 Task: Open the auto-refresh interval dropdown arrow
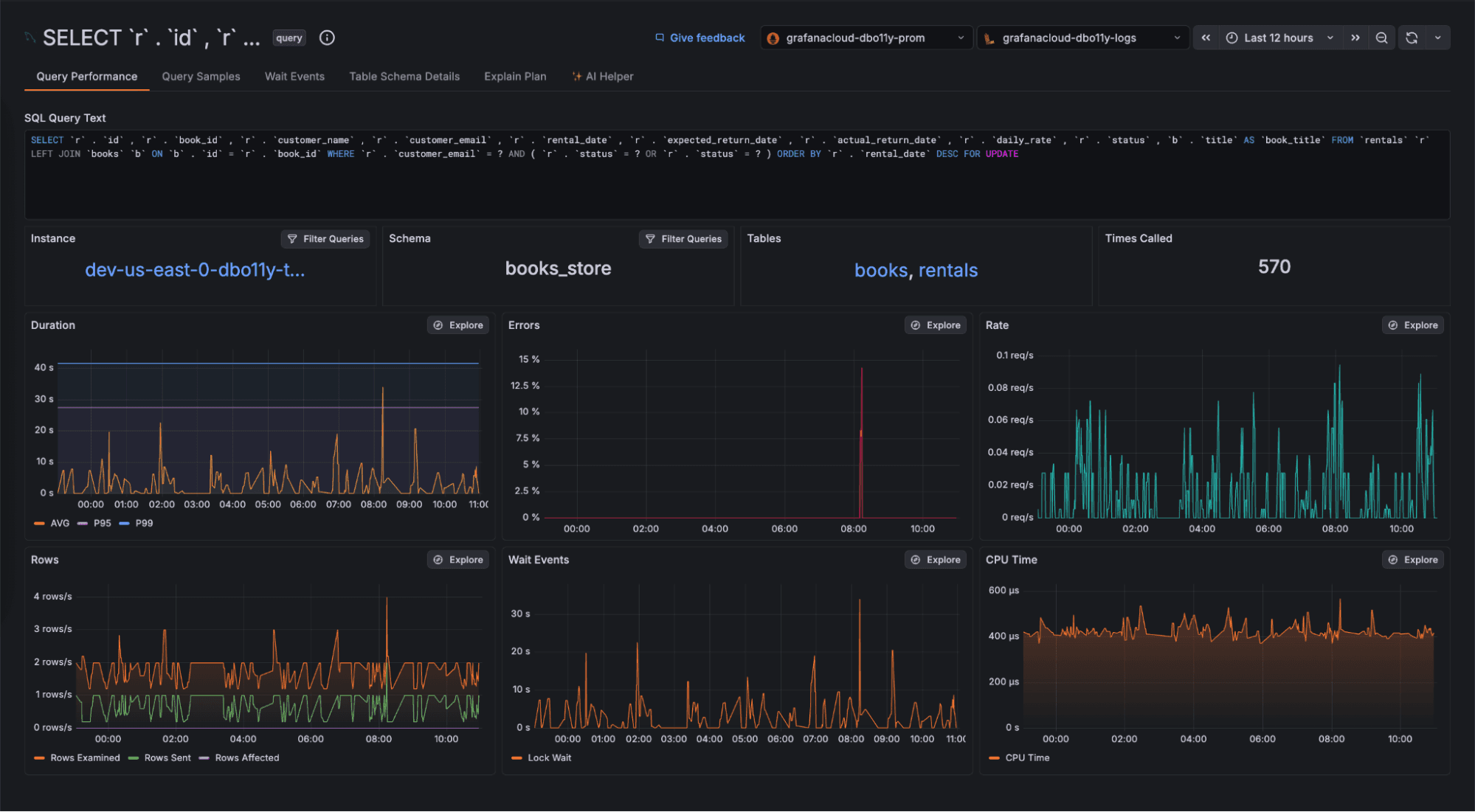(1437, 37)
